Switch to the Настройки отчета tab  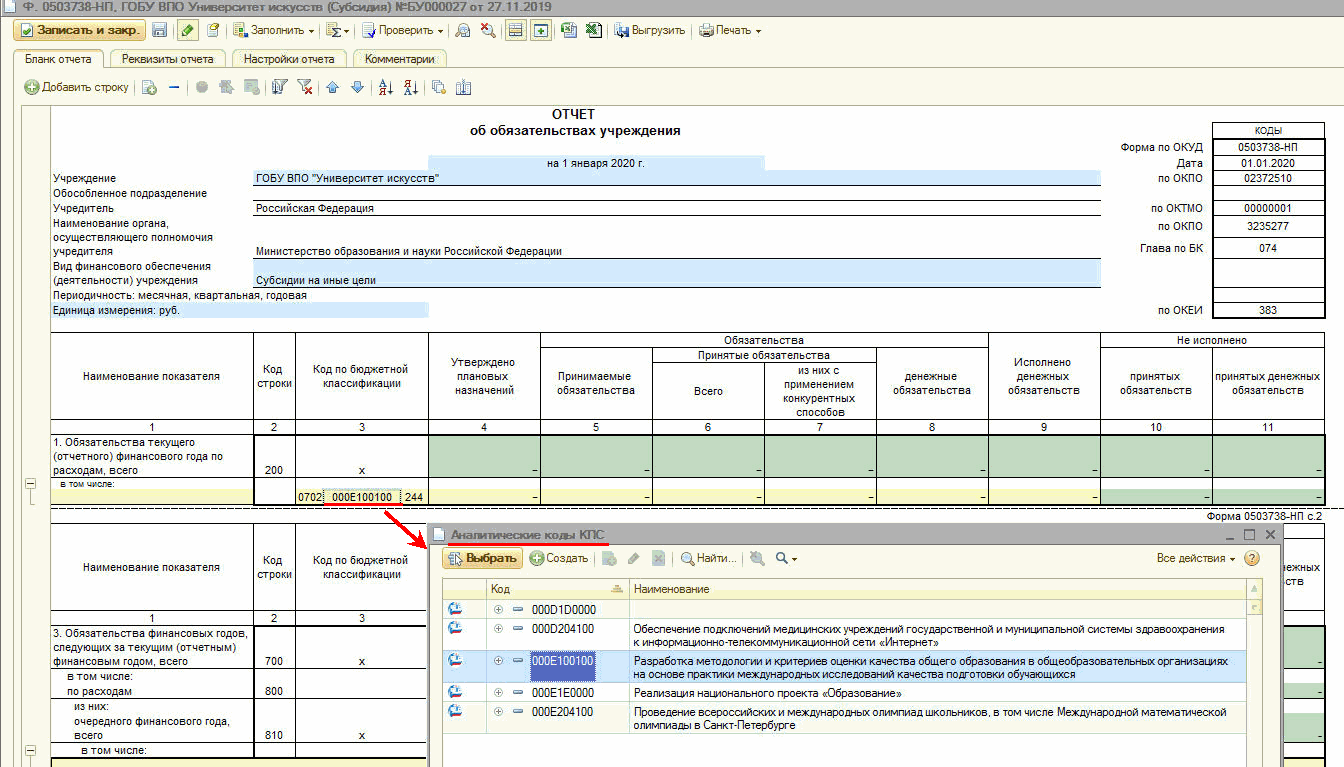[x=289, y=59]
